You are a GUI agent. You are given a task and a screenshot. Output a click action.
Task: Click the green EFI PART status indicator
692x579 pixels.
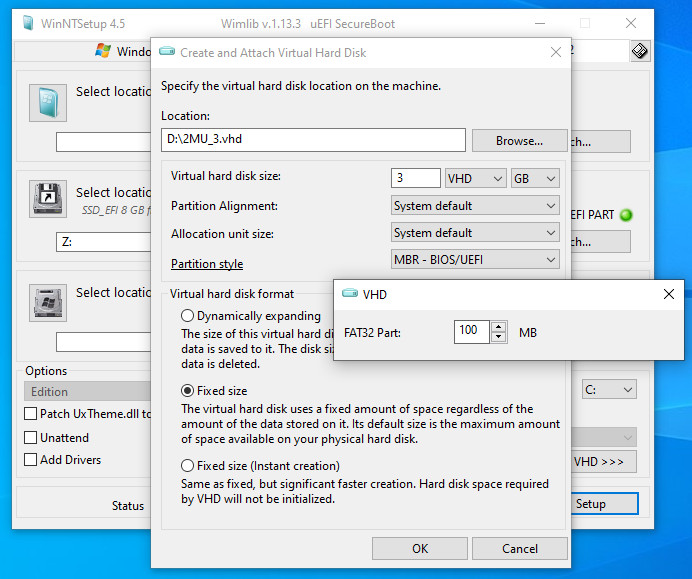point(626,215)
